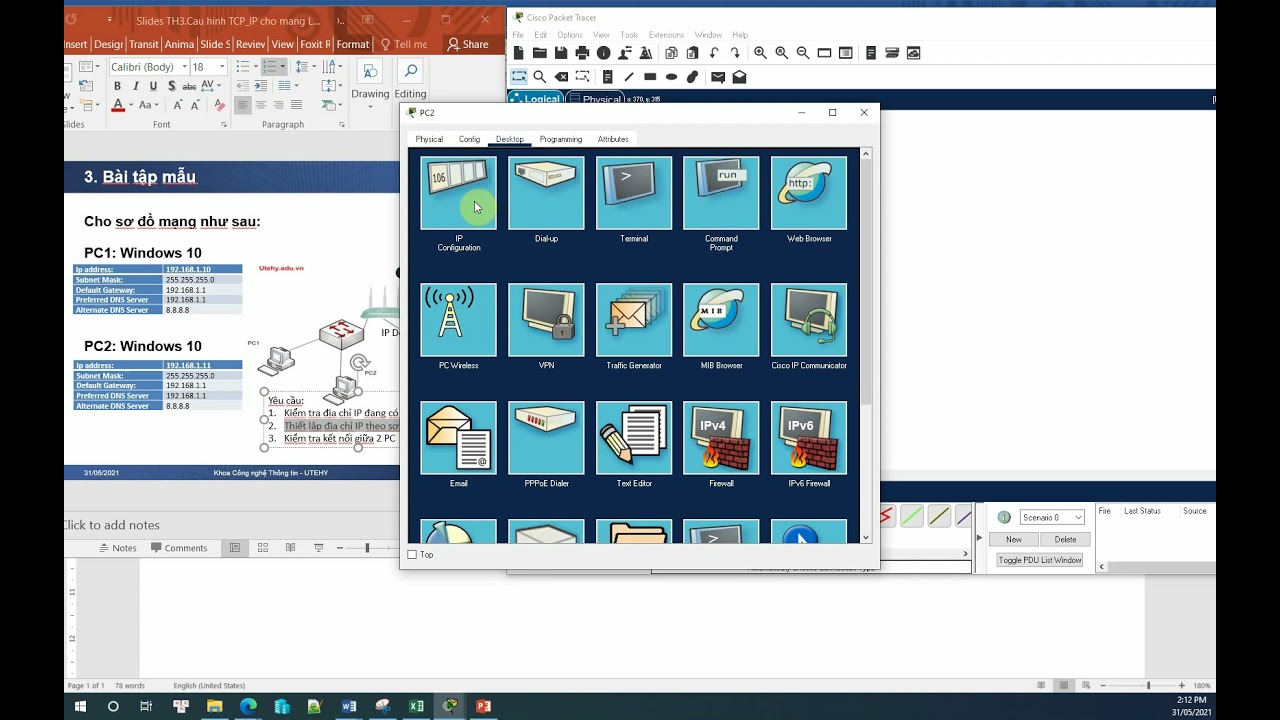Screen dimensions: 1280x720
Task: Open PC Wireless app in PC2
Action: tap(458, 320)
